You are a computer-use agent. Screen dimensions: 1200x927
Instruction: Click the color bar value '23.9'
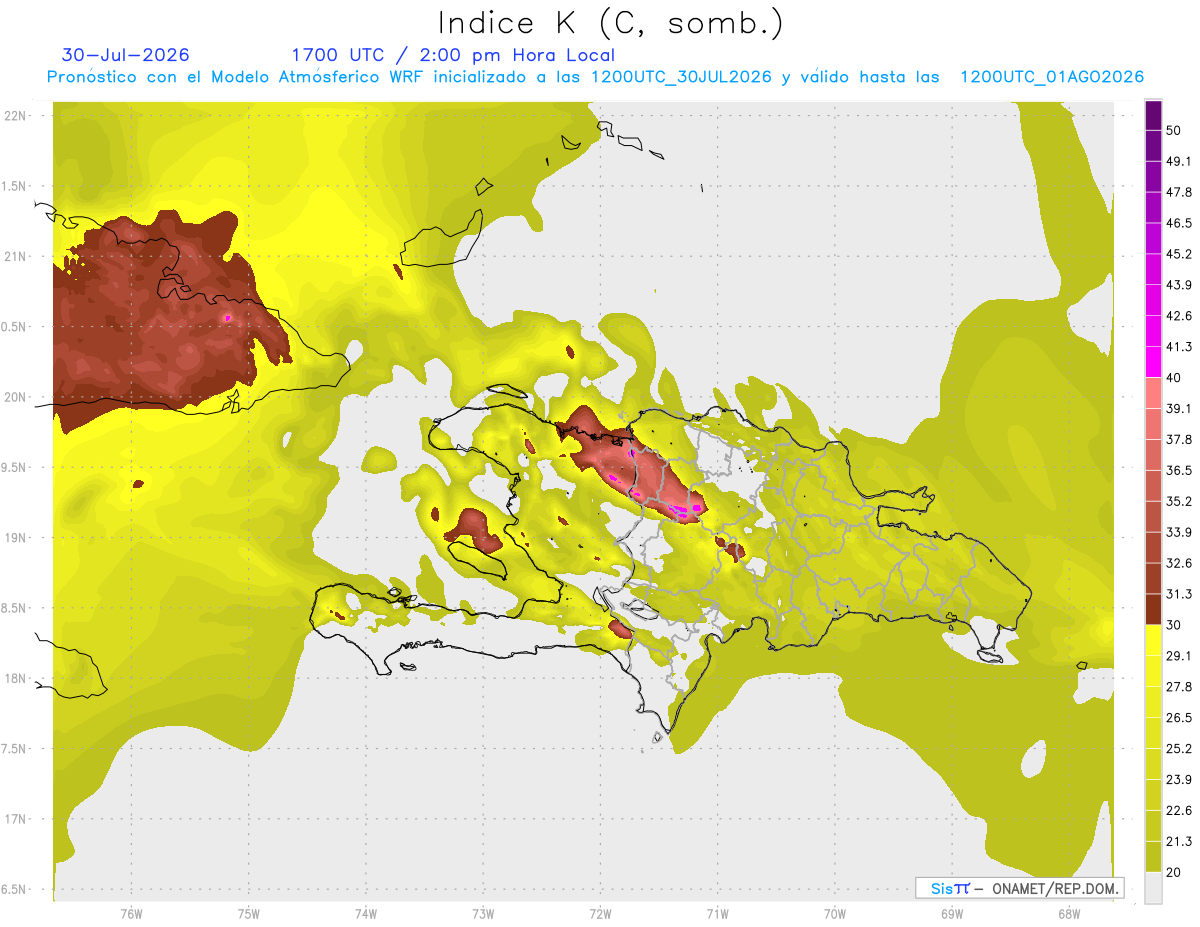(x=1179, y=780)
